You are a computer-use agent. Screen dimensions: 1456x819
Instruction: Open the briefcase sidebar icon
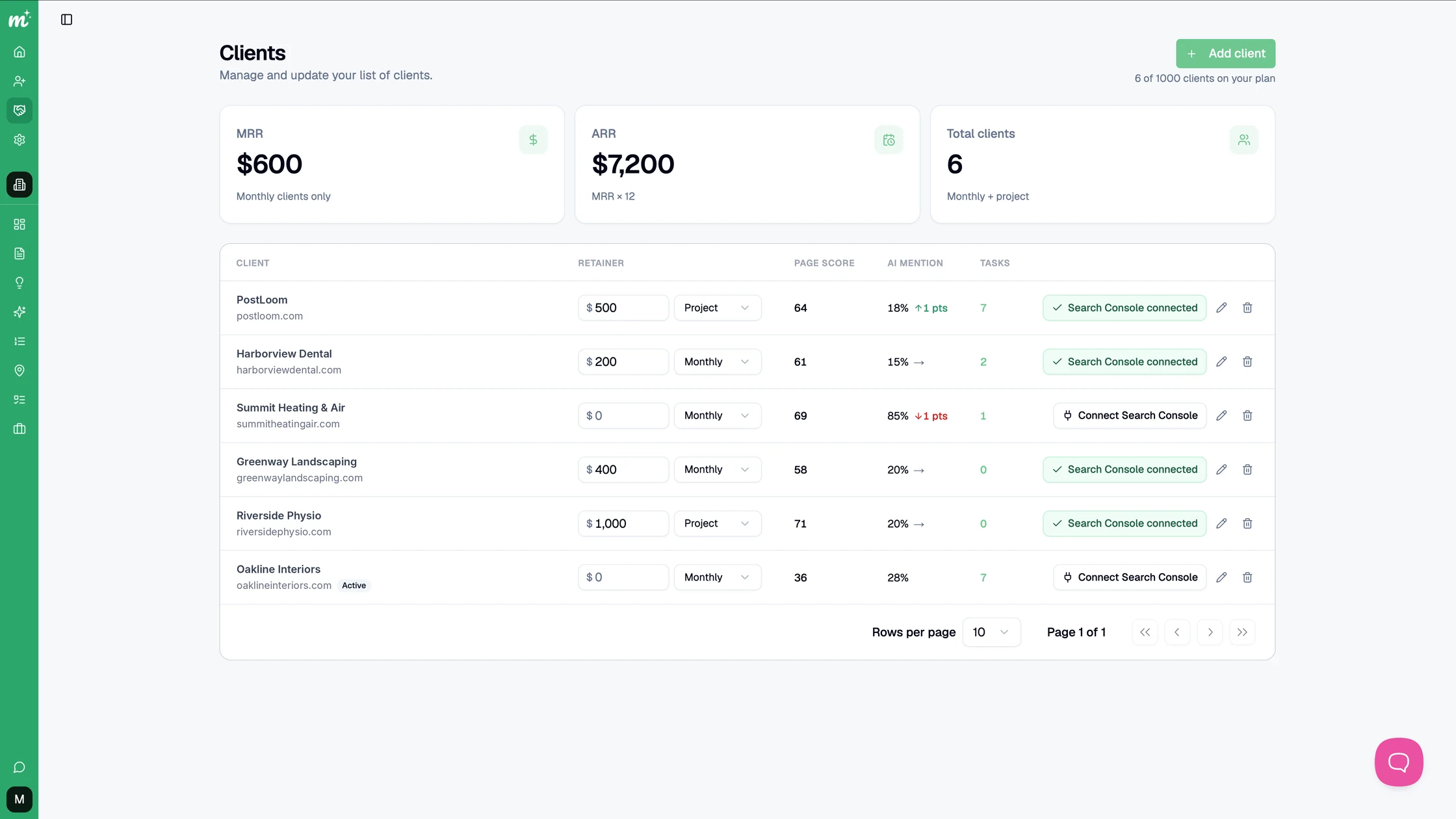pos(19,429)
